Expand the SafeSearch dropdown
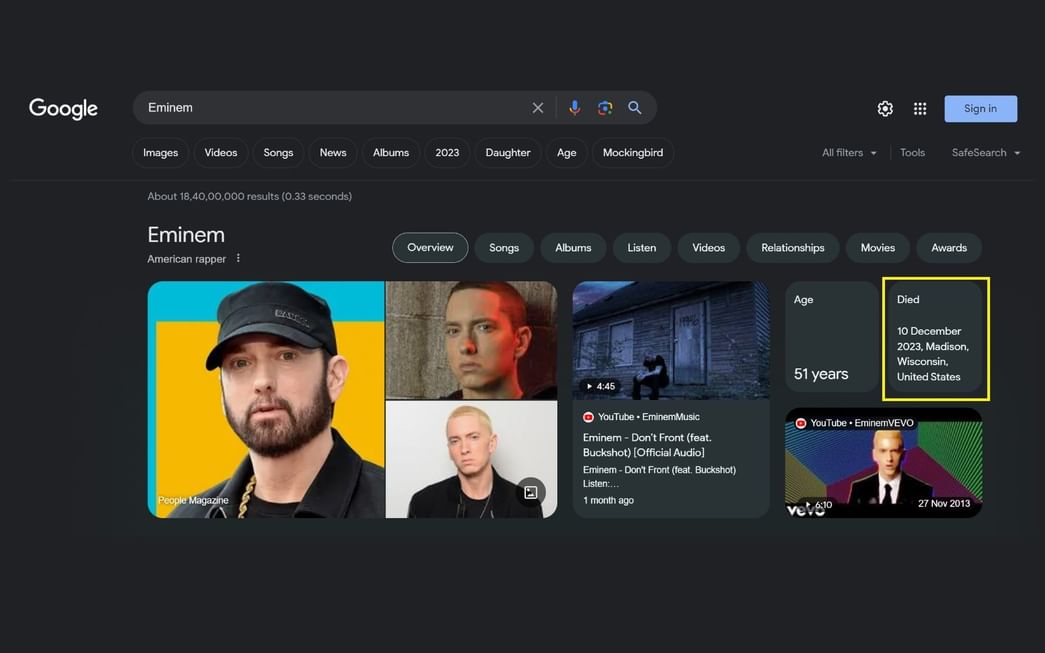This screenshot has width=1045, height=653. click(x=985, y=152)
